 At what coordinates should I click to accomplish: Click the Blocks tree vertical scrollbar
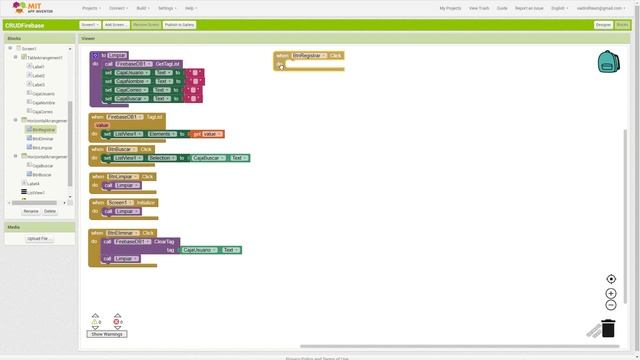[70, 143]
